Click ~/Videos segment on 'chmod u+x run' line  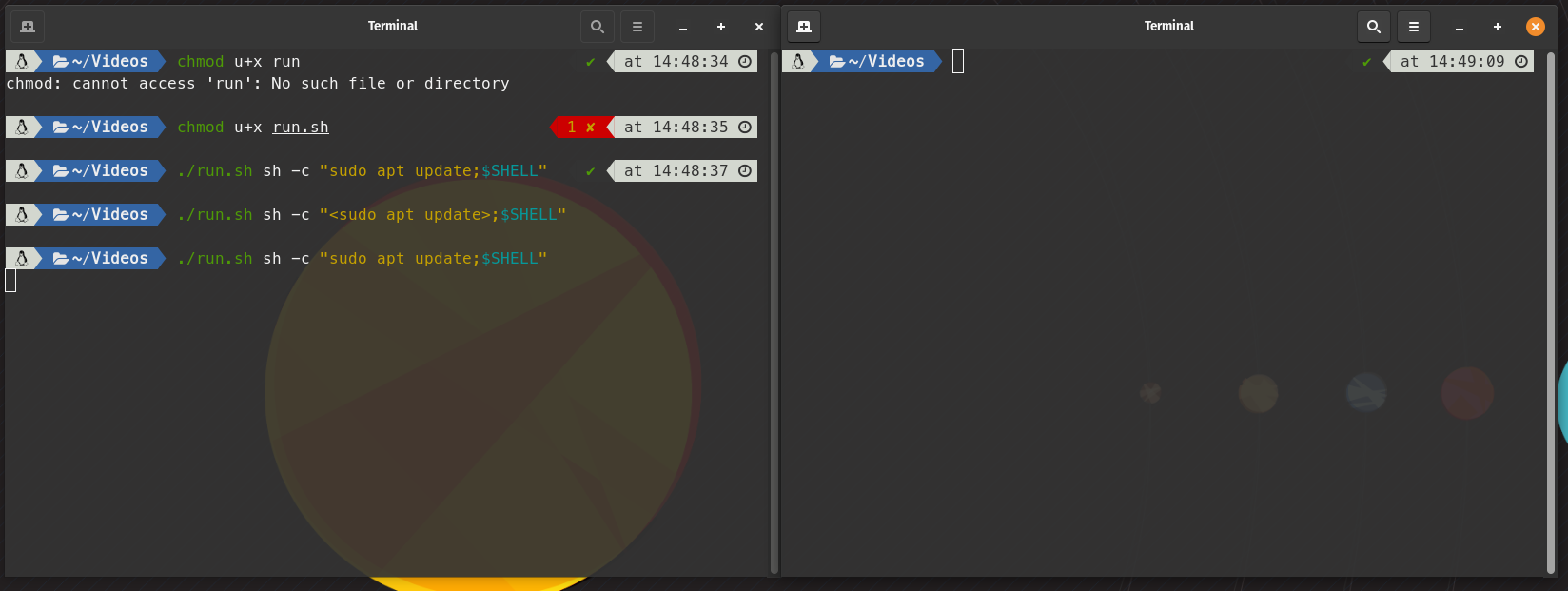100,62
